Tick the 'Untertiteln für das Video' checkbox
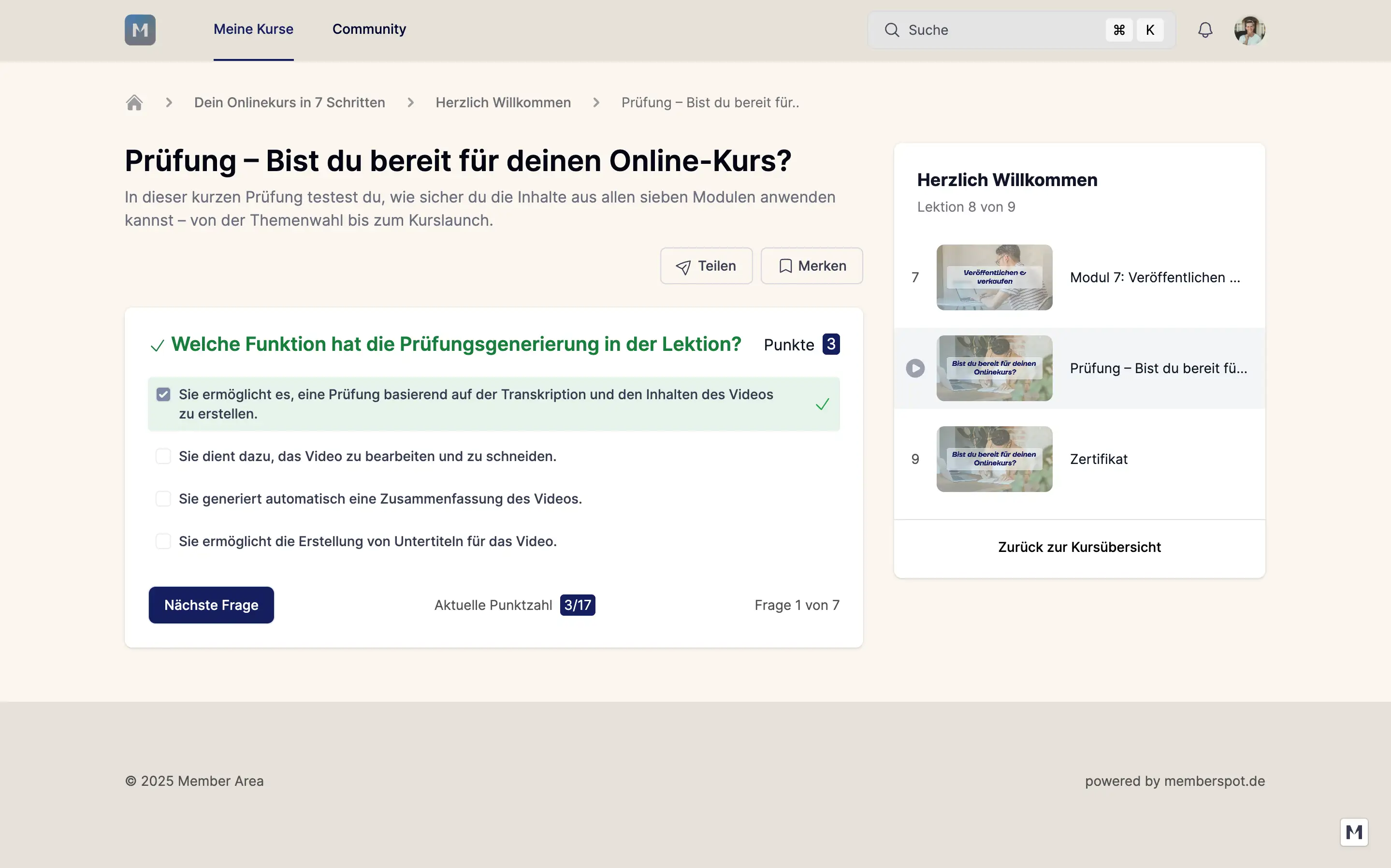 (163, 541)
